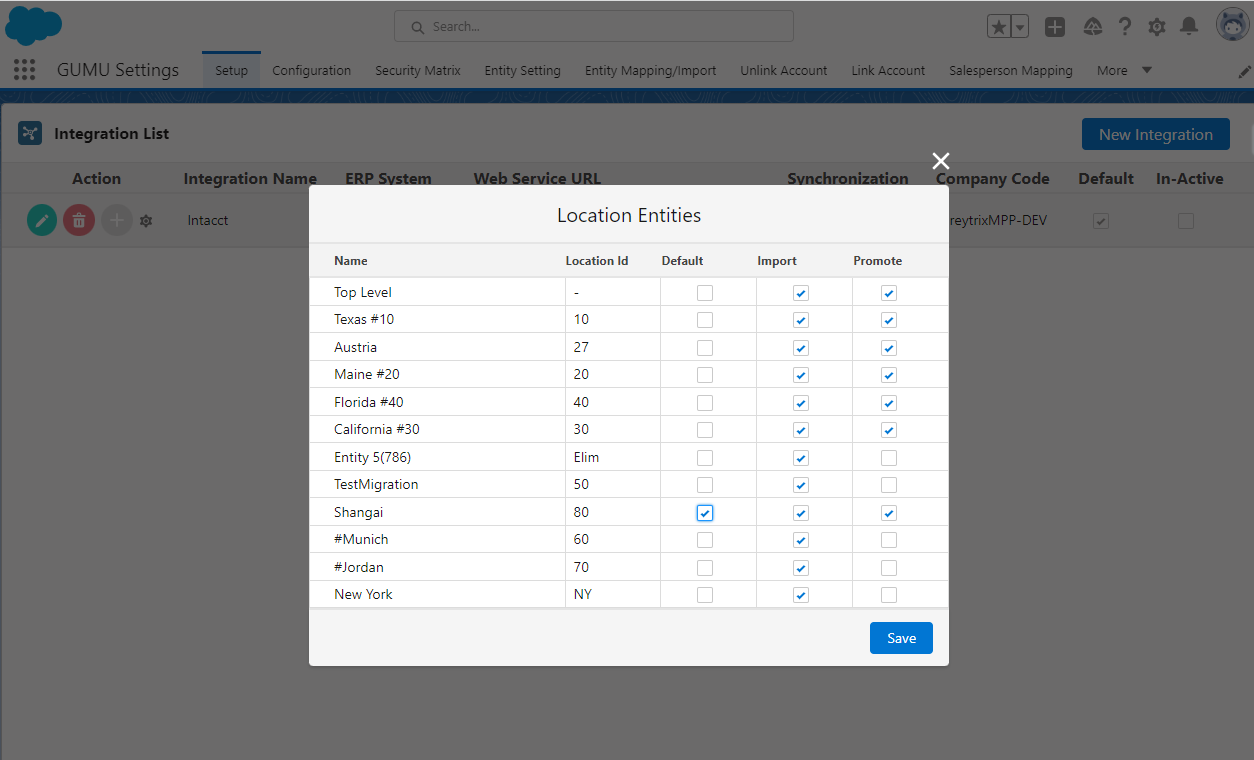Screen dimensions: 1254x760
Task: Click the Promote column header
Action: 878,261
